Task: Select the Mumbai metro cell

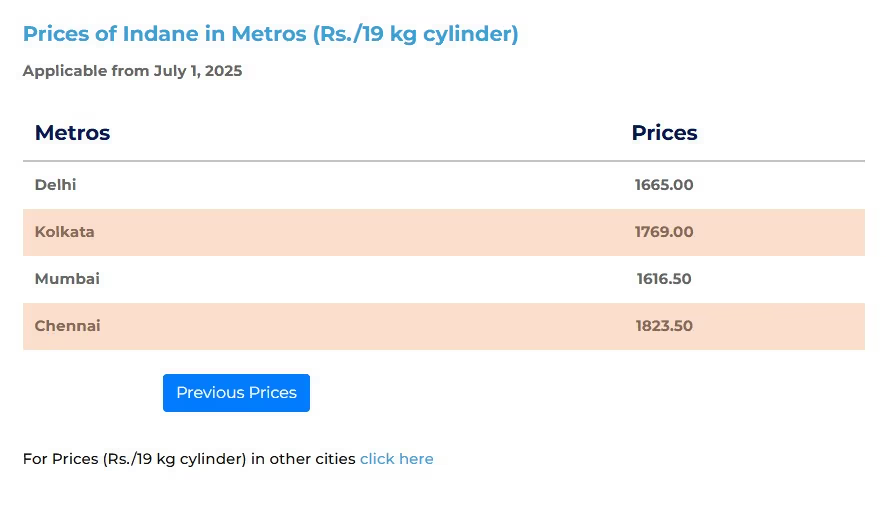Action: click(x=67, y=279)
